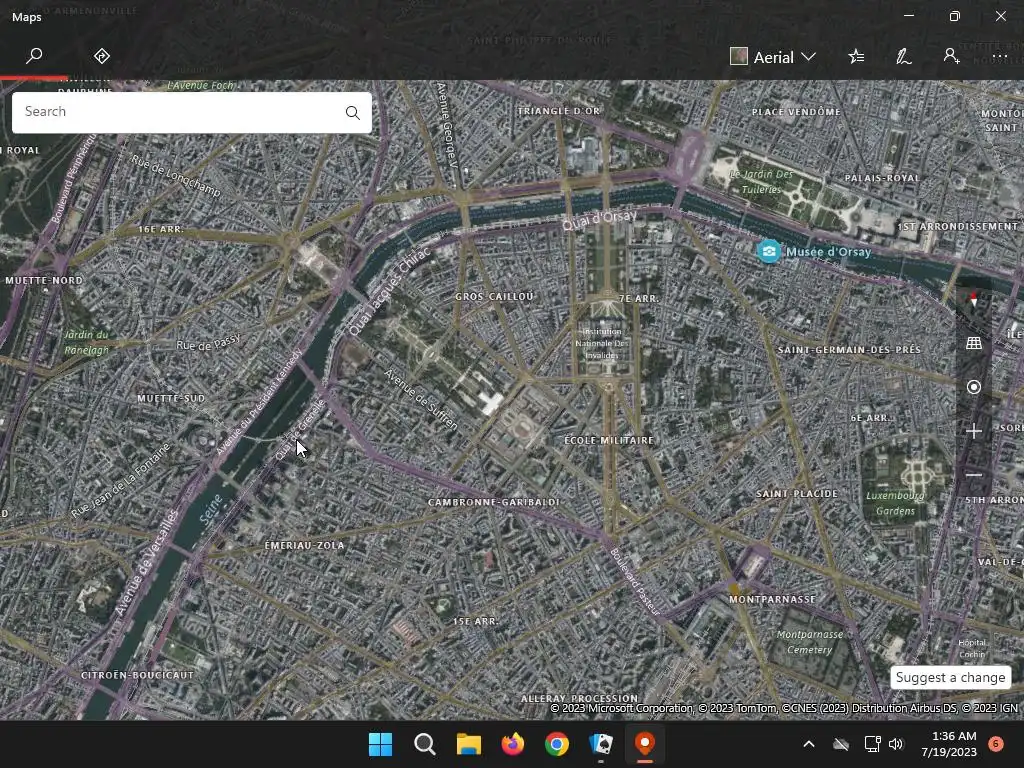
Task: Click the Suggest a change button
Action: (950, 677)
